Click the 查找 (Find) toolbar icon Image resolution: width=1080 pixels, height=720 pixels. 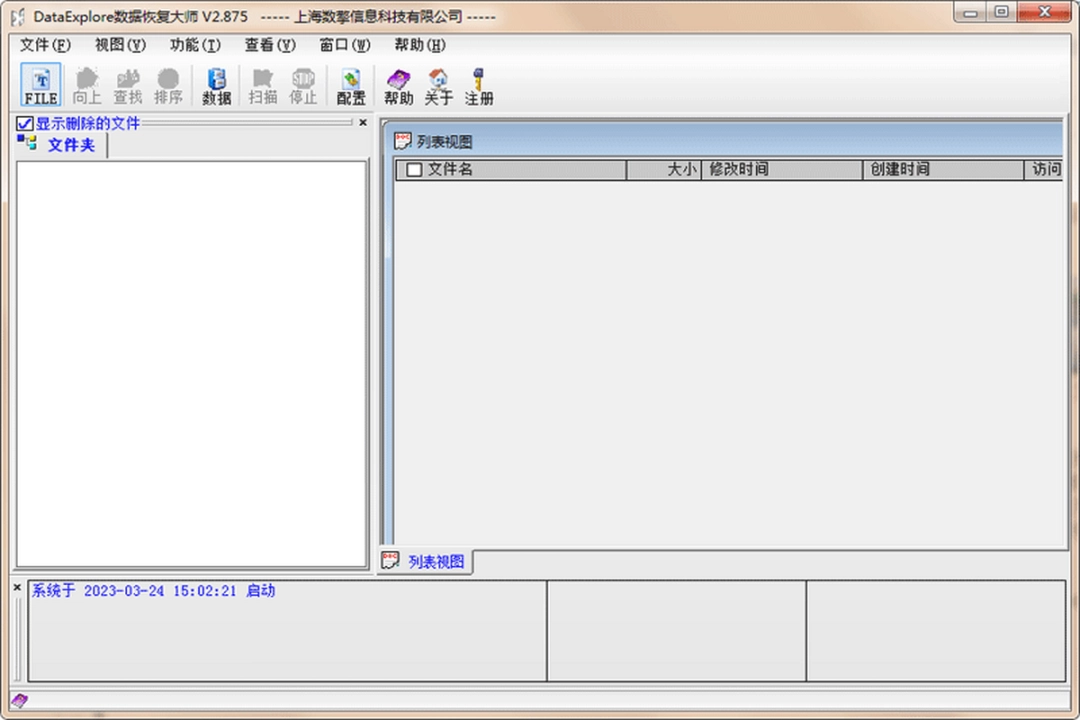128,86
